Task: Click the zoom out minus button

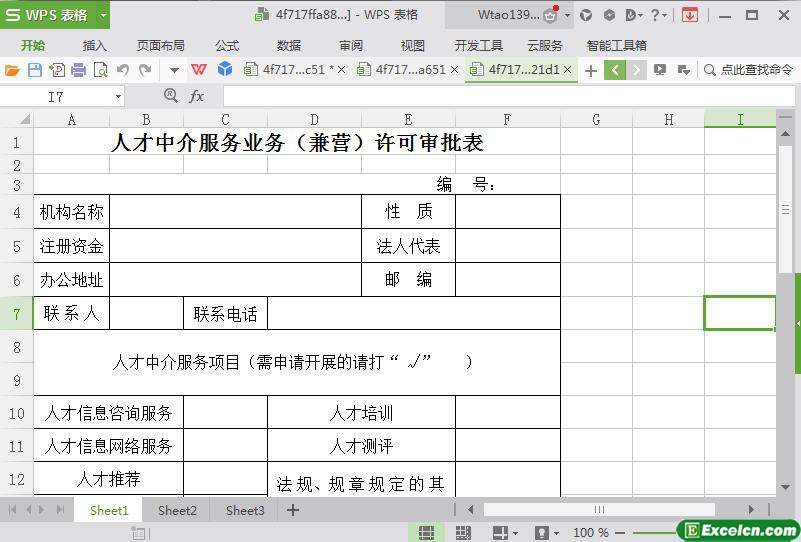Action: 620,533
